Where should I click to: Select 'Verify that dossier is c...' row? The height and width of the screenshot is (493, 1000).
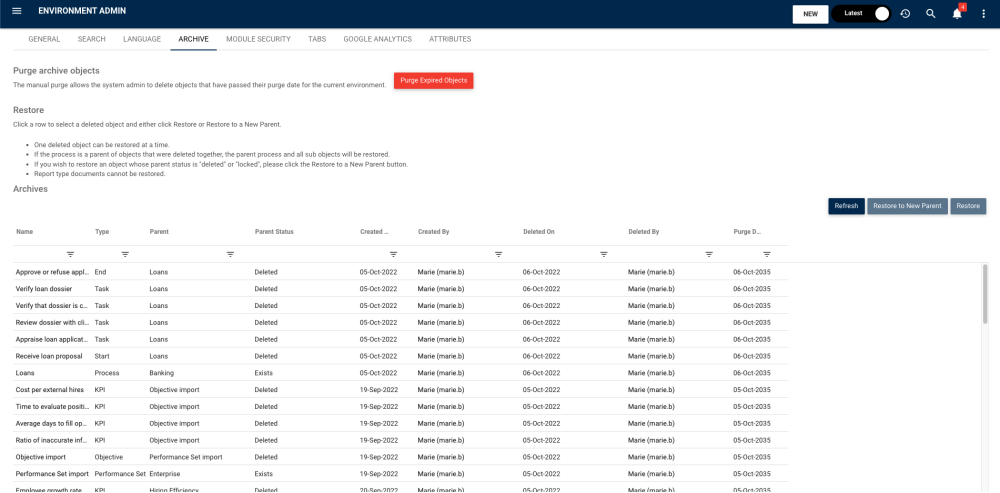pyautogui.click(x=401, y=305)
